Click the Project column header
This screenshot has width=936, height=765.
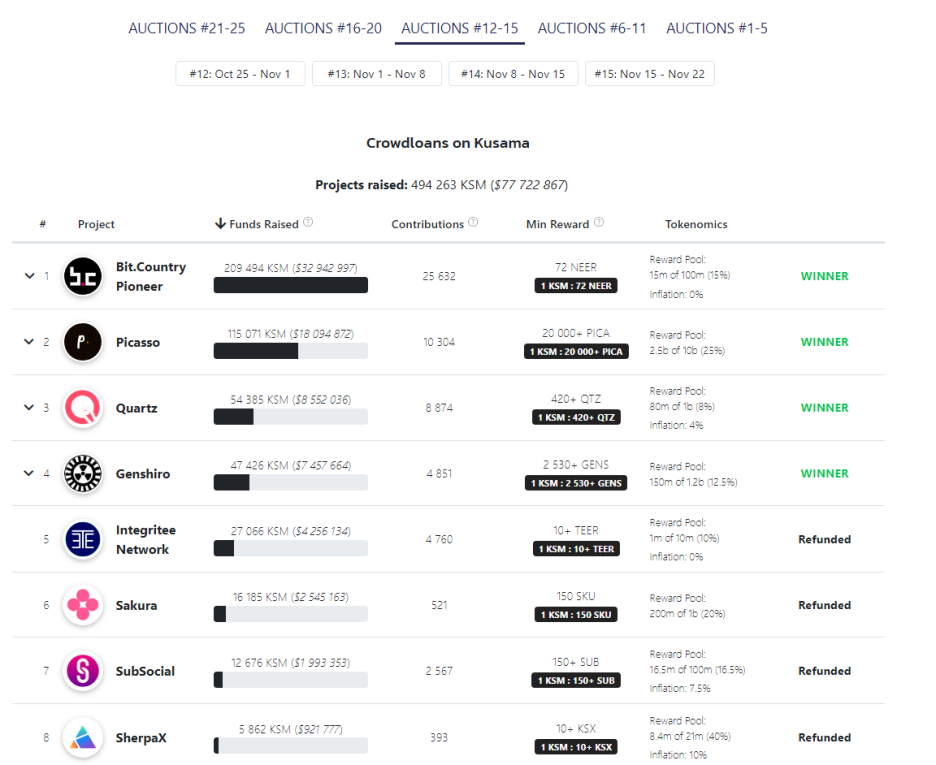[x=96, y=224]
